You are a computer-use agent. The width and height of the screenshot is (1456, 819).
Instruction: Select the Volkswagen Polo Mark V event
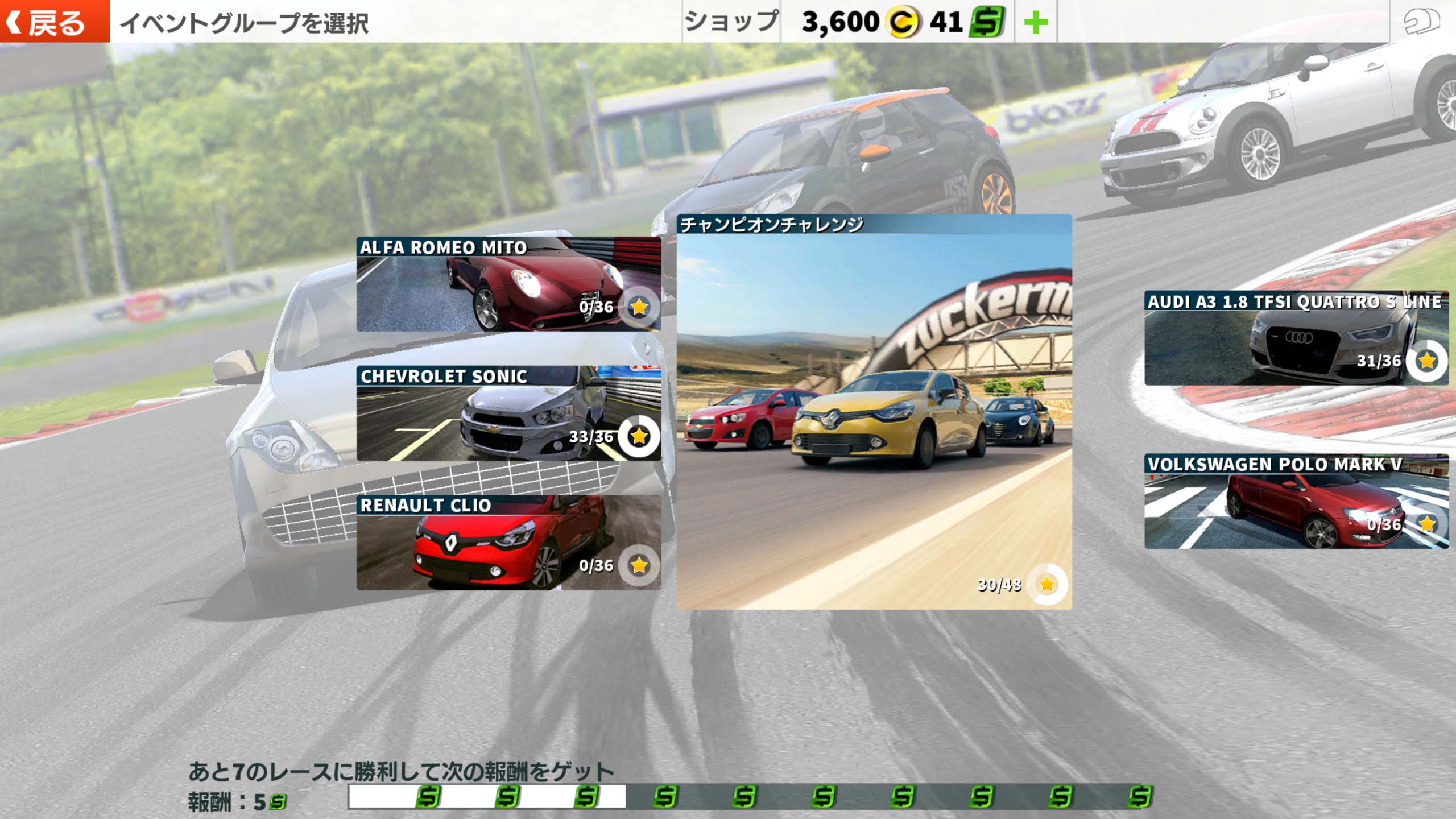1296,501
